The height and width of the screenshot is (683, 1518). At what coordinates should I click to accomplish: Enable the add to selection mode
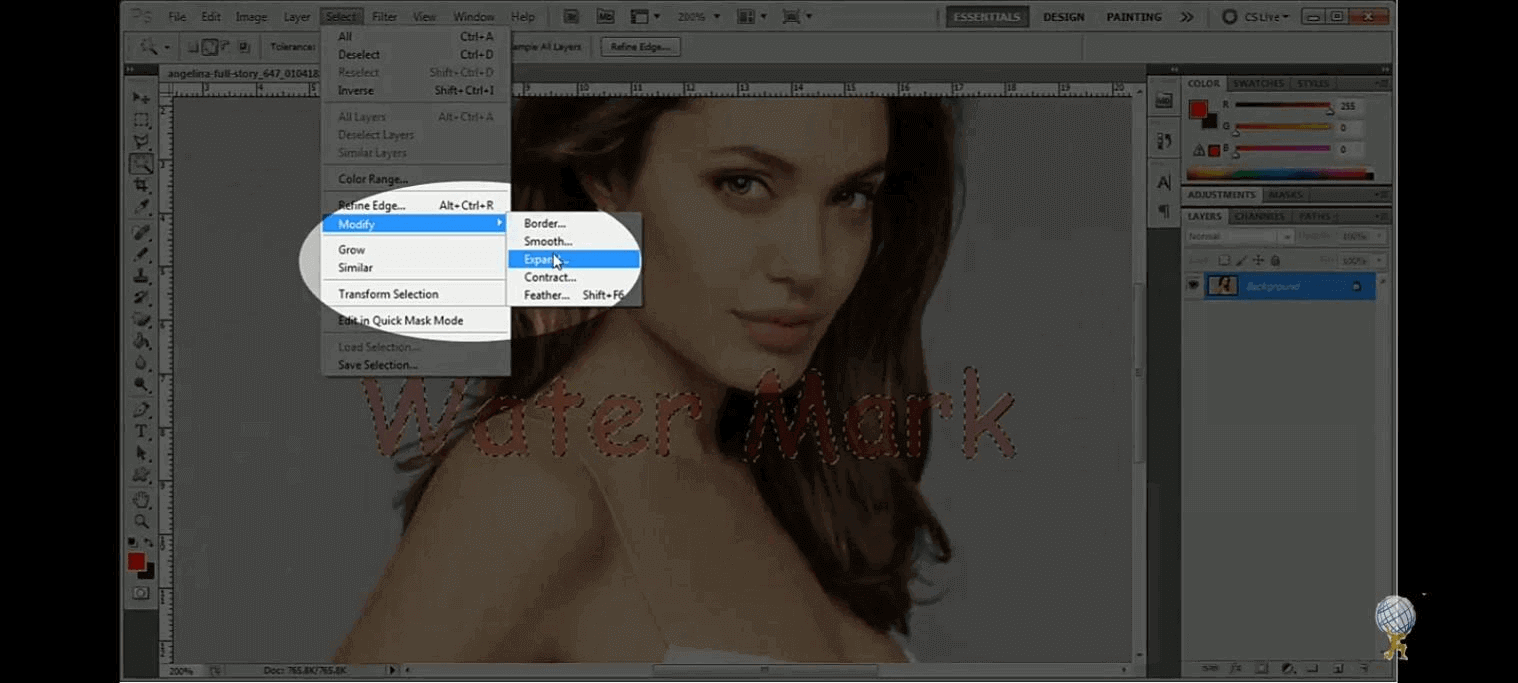[x=209, y=47]
